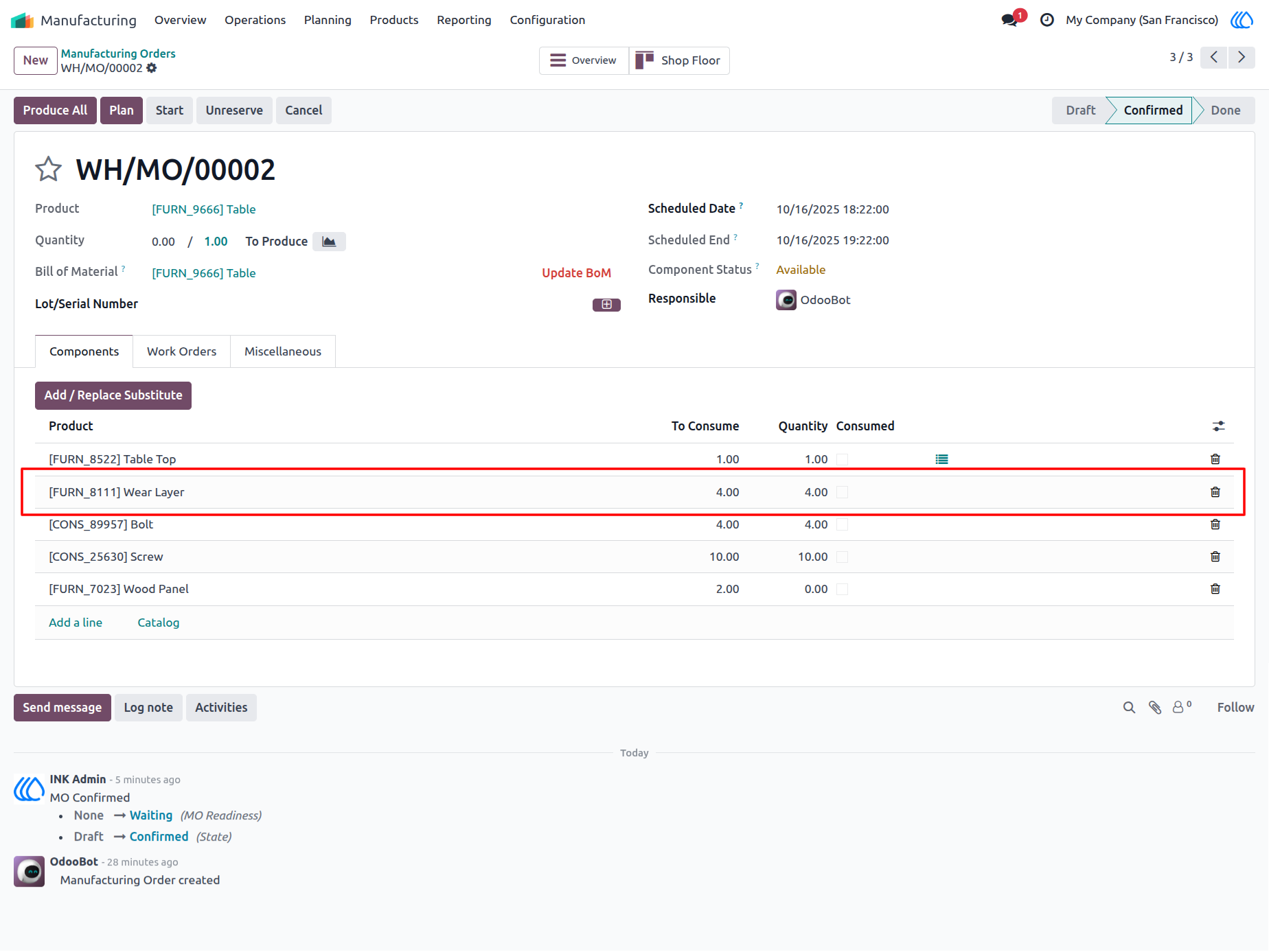
Task: Open the Operations menu
Action: tap(255, 20)
